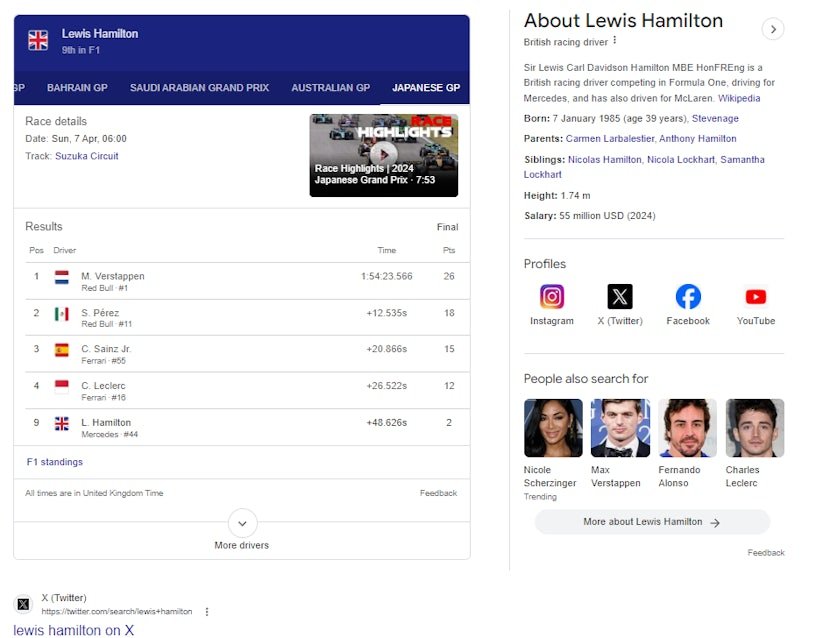Open the YouTube profile icon

point(756,297)
